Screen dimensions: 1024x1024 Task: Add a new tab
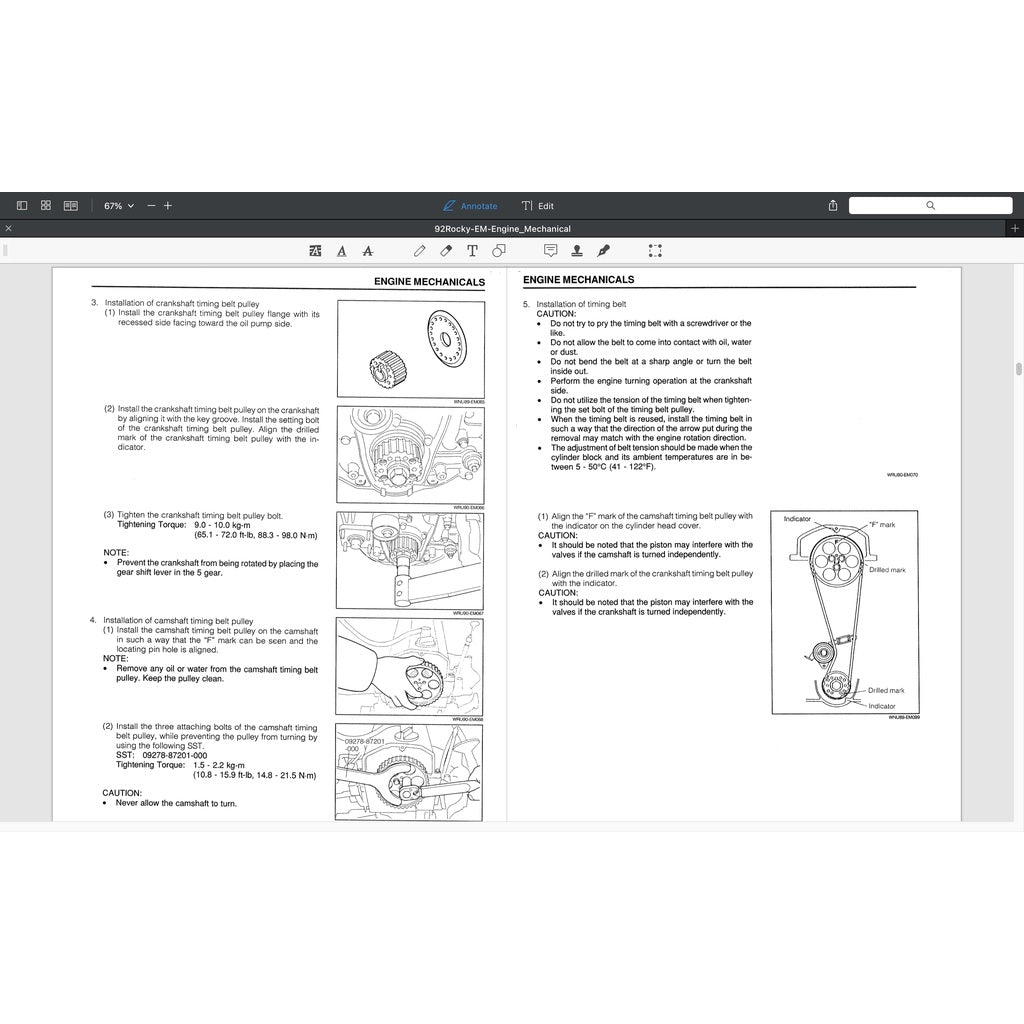point(1015,229)
